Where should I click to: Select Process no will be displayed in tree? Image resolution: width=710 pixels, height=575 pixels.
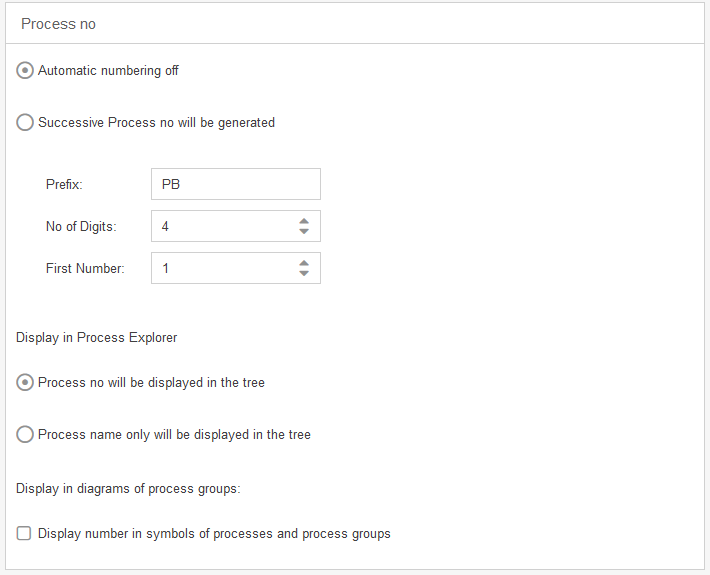25,383
